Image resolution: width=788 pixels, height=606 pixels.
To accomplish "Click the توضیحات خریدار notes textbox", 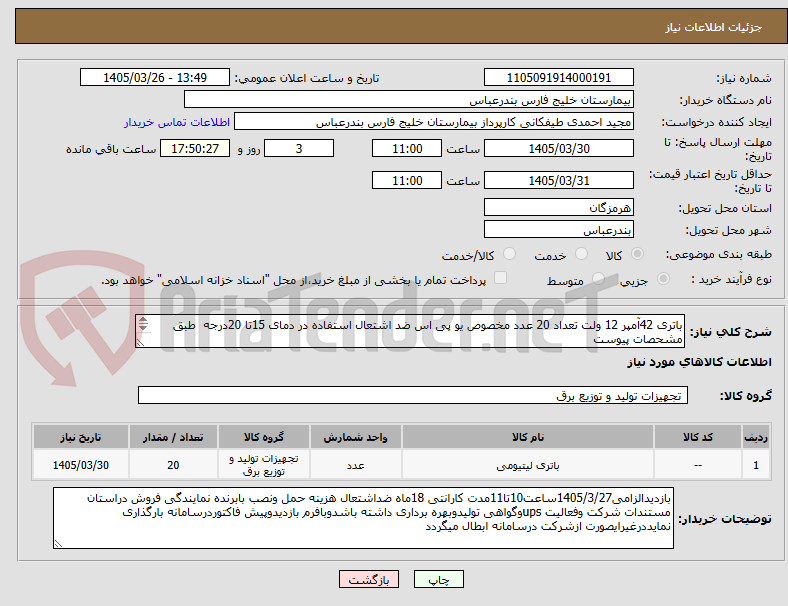I will (x=363, y=518).
